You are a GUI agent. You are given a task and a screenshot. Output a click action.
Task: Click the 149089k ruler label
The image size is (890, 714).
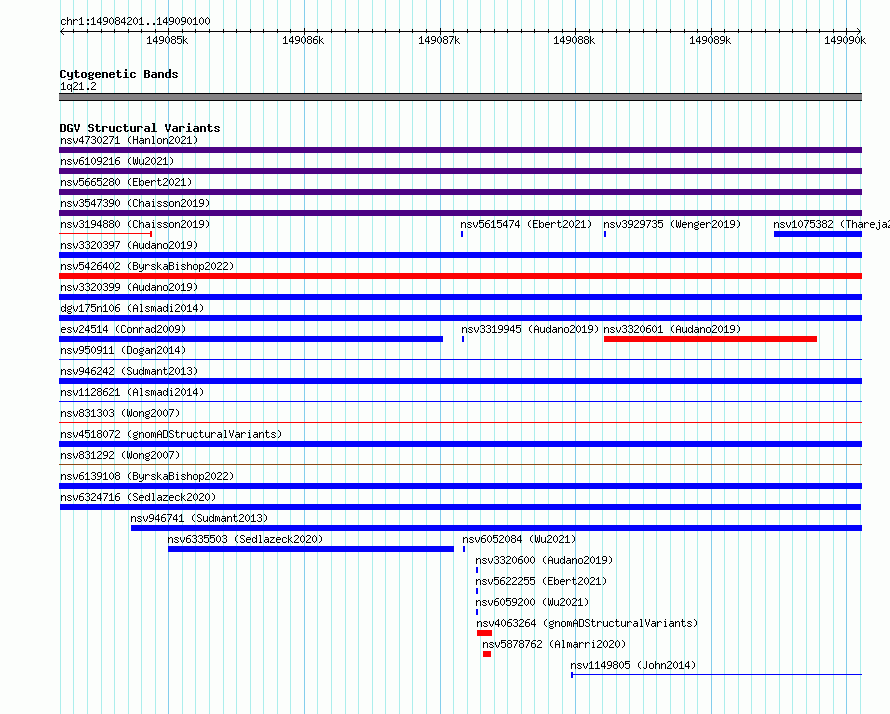point(710,40)
